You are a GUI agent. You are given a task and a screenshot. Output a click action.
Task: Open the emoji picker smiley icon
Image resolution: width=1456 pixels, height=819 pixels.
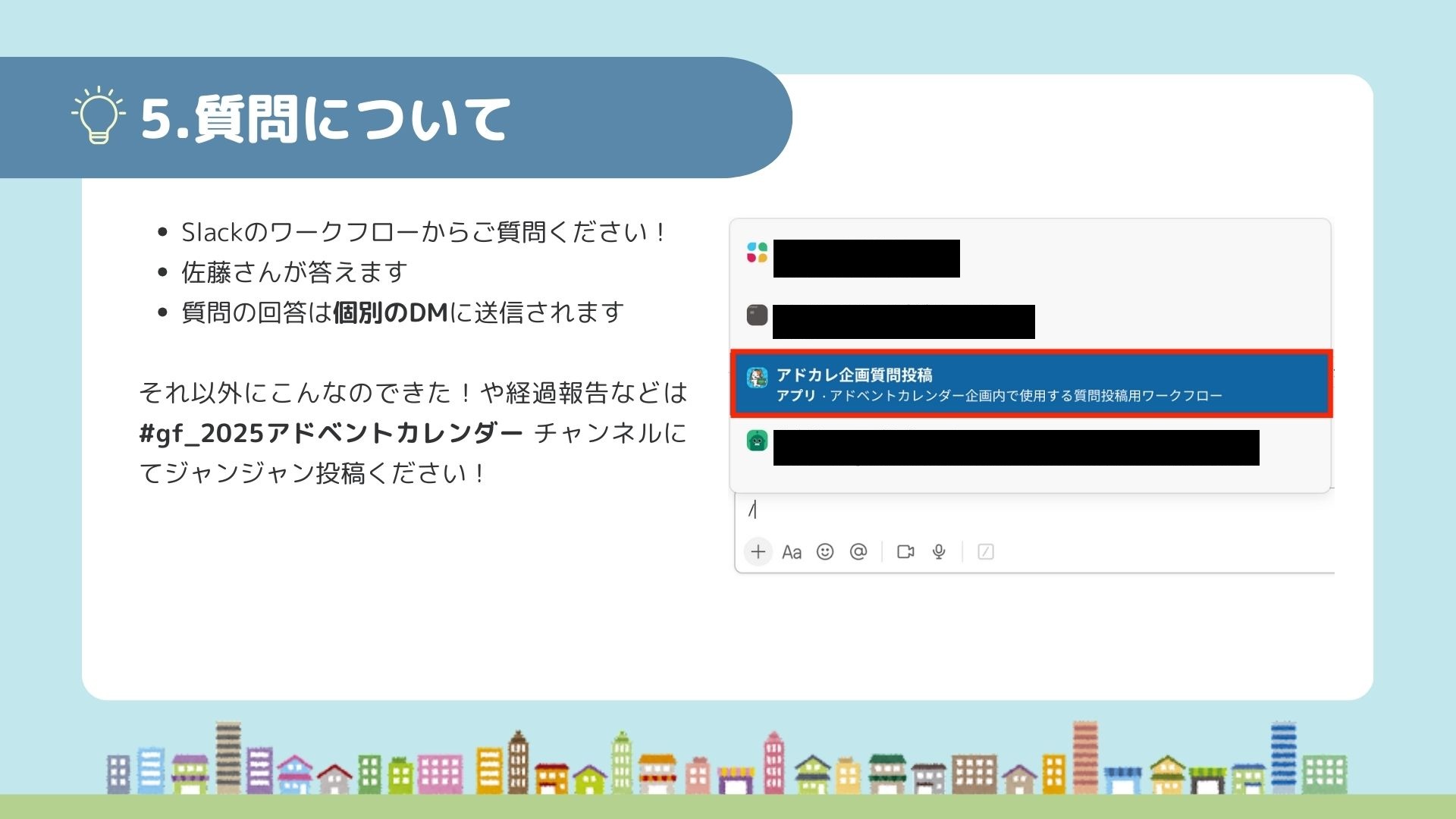pyautogui.click(x=825, y=551)
